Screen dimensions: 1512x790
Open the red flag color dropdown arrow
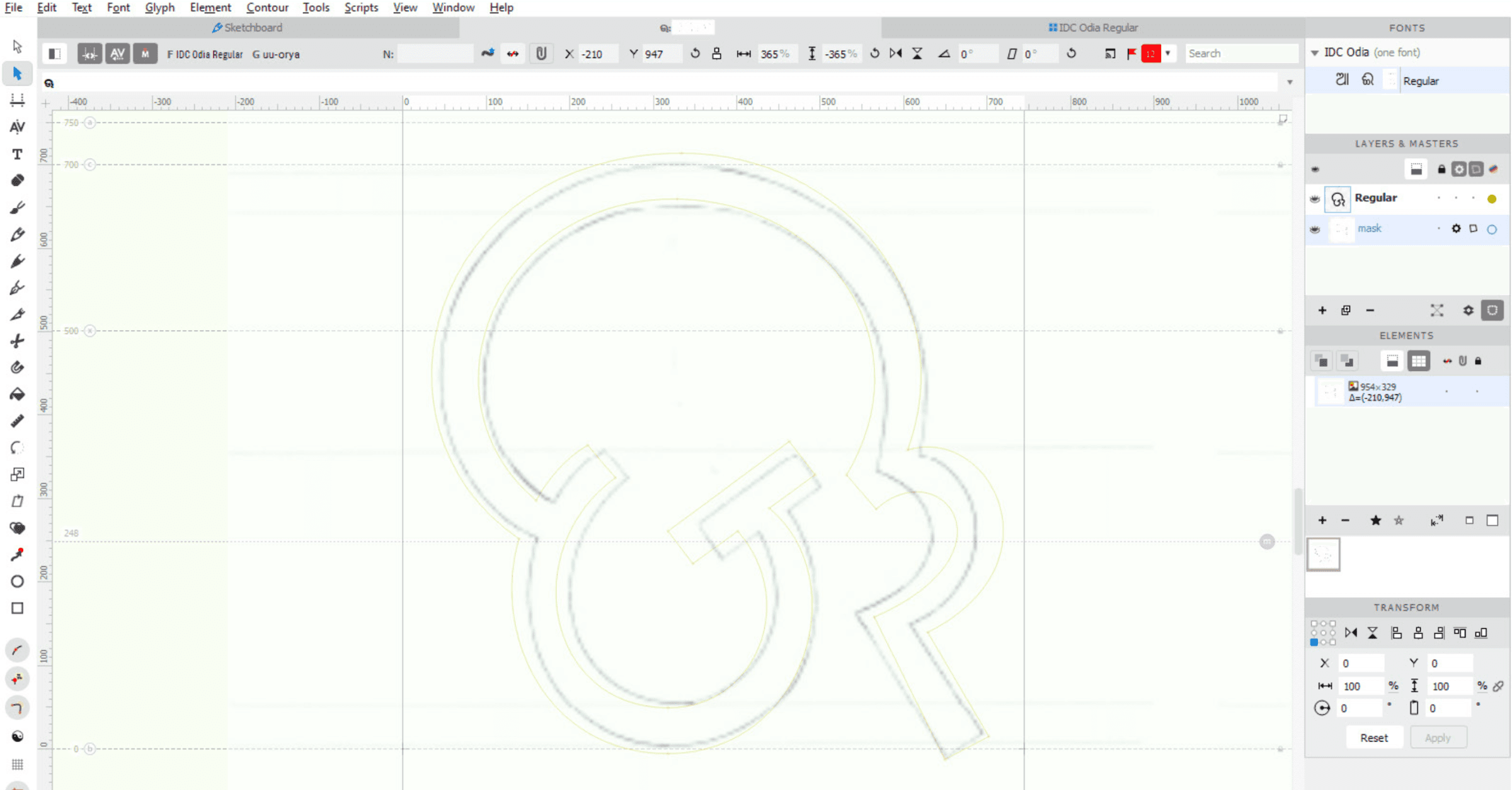click(1168, 54)
